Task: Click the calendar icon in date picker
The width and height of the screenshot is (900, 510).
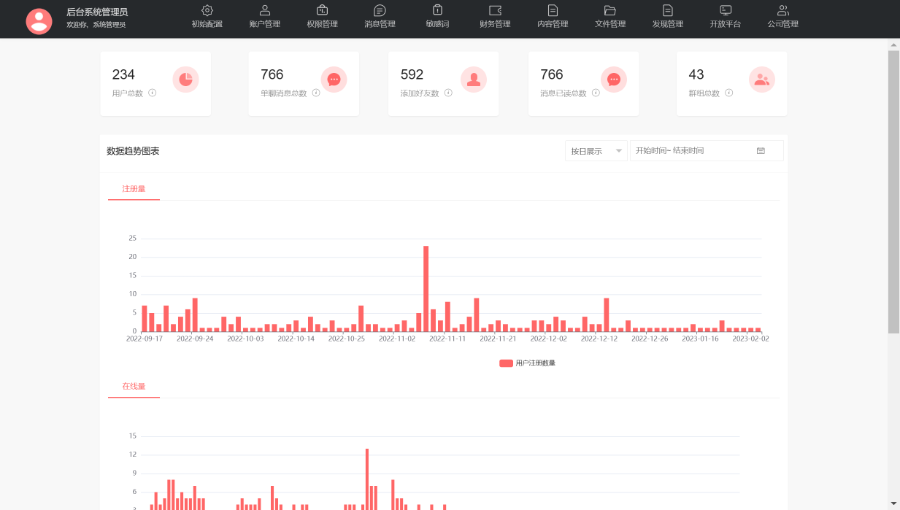Action: 761,151
